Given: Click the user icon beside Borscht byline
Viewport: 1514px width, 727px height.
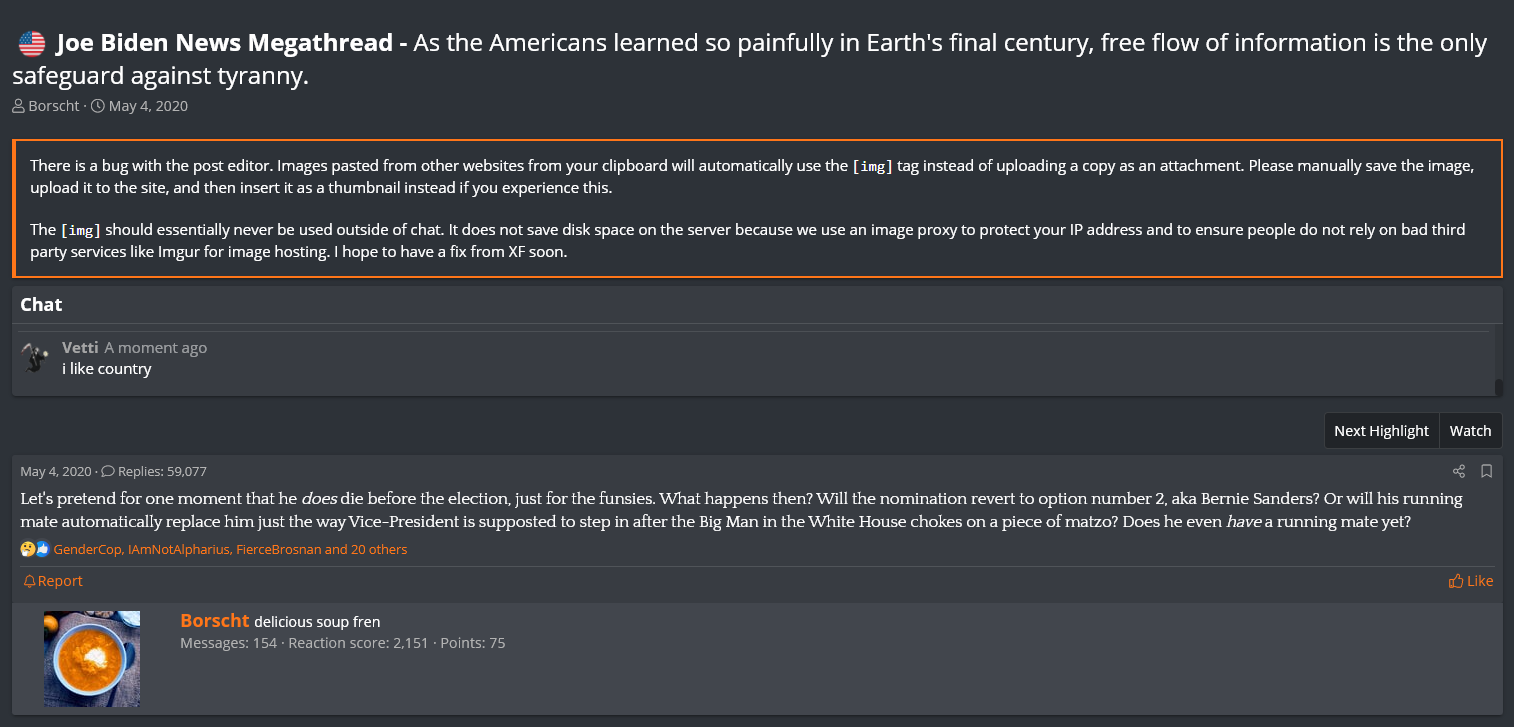Looking at the screenshot, I should coord(19,106).
